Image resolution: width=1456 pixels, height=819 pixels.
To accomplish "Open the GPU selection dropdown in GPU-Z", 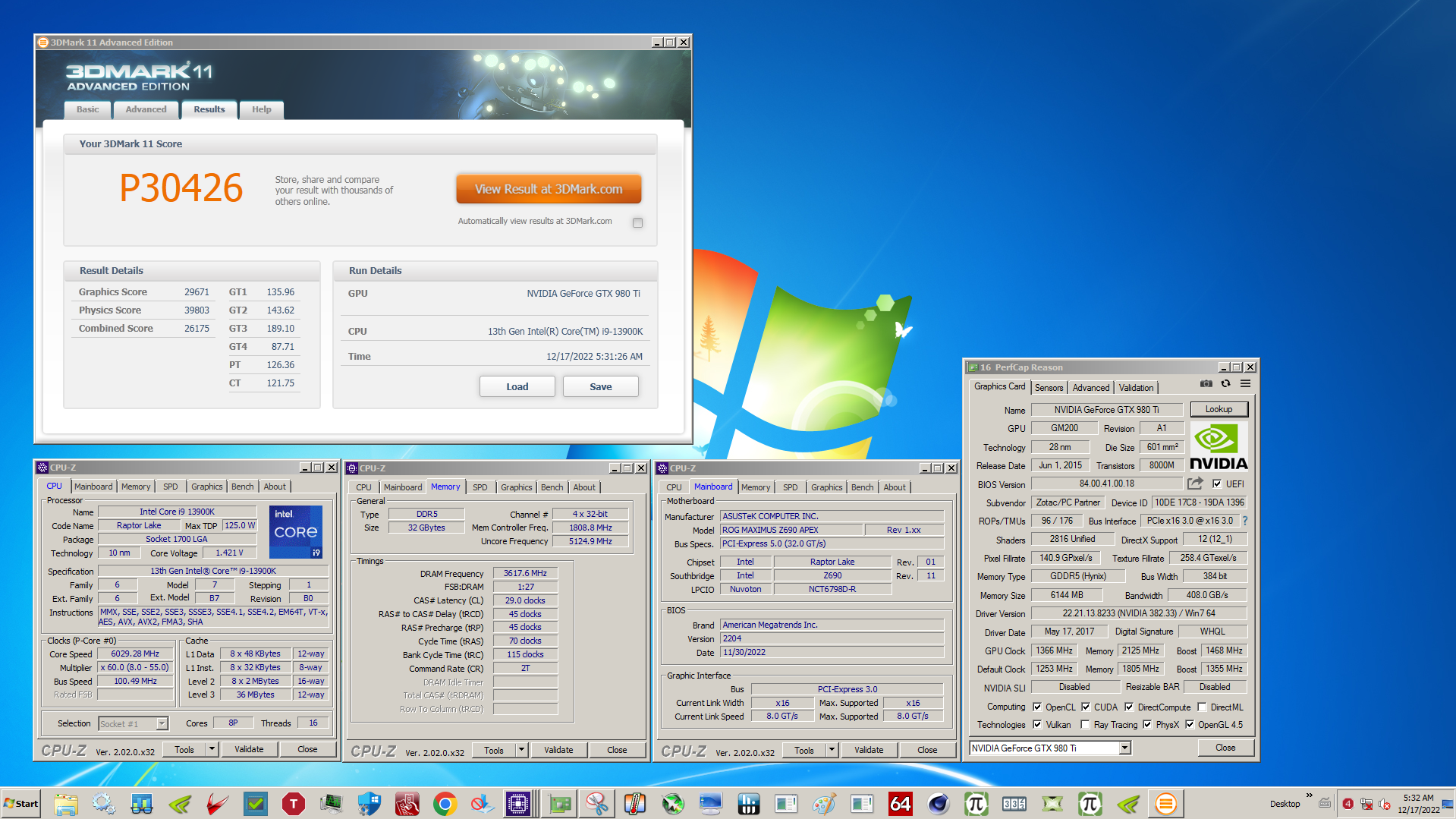I will point(1124,748).
